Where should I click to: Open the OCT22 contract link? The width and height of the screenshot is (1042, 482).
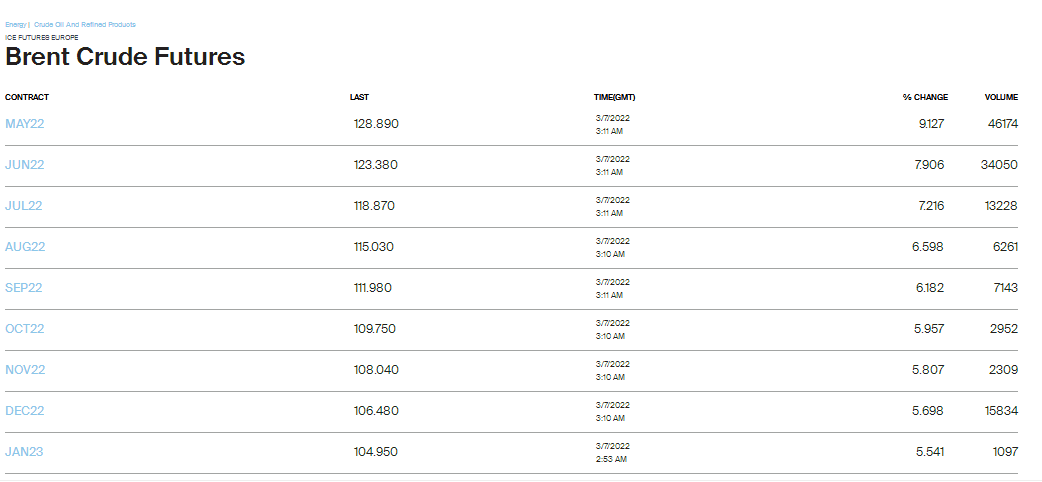coord(25,329)
